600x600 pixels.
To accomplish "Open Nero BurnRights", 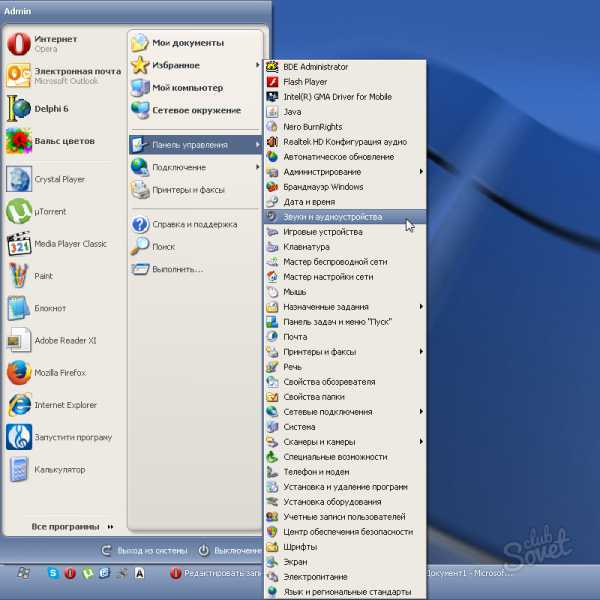I will pyautogui.click(x=345, y=127).
